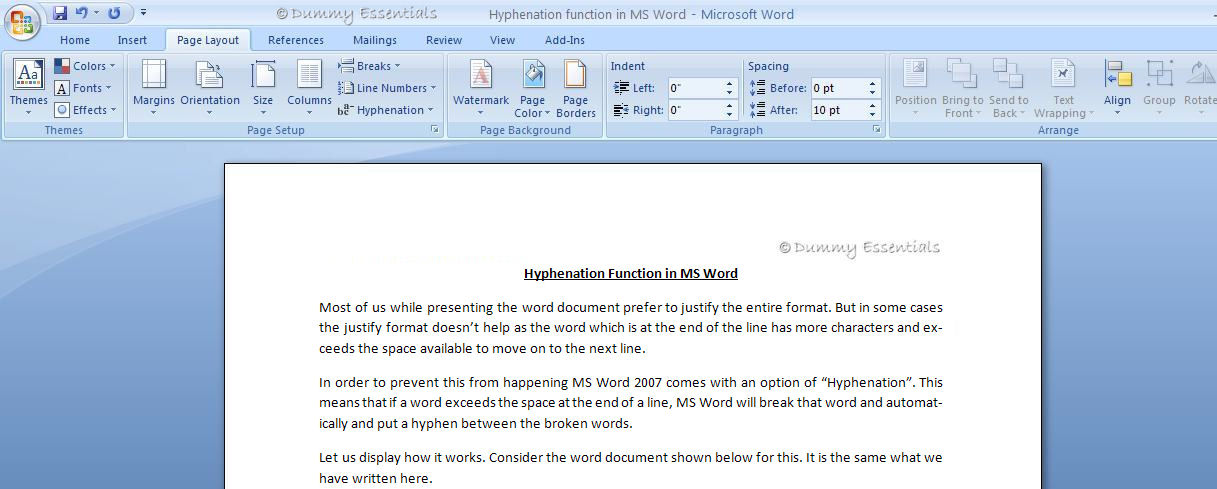This screenshot has width=1217, height=489.
Task: Switch to the Review tab
Action: tap(444, 40)
